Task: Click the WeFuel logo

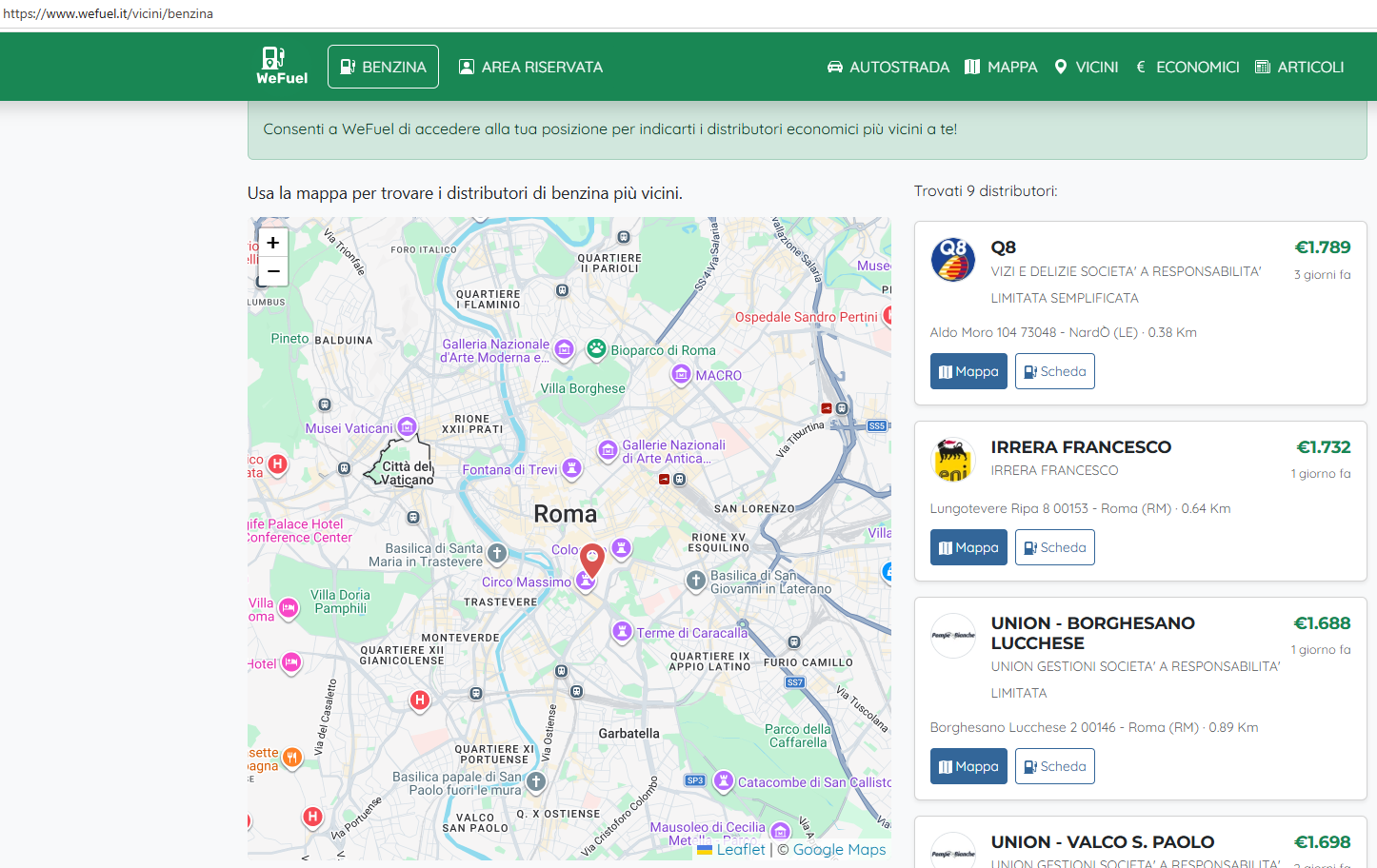Action: pyautogui.click(x=282, y=66)
